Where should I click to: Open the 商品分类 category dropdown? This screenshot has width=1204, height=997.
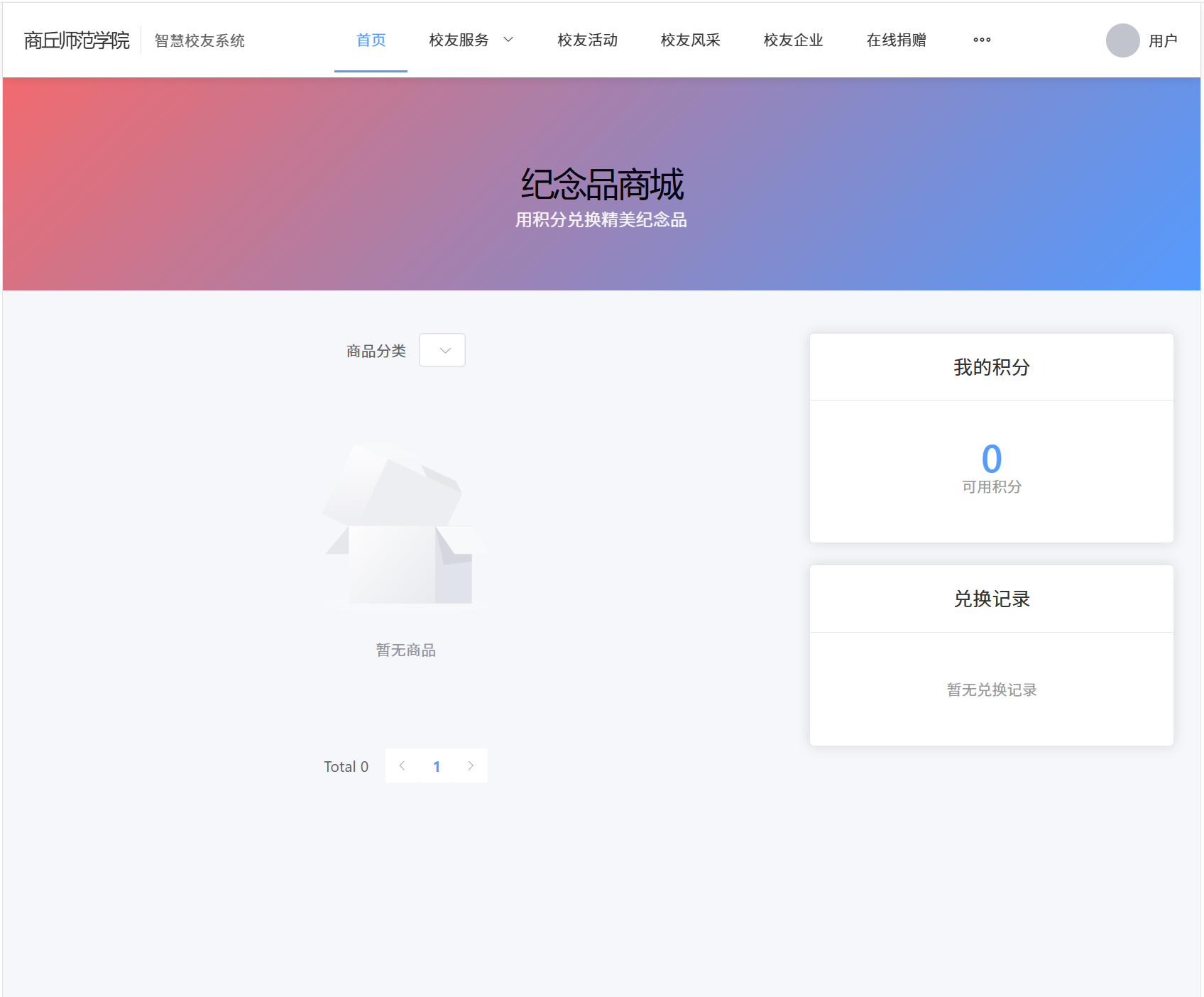point(442,350)
